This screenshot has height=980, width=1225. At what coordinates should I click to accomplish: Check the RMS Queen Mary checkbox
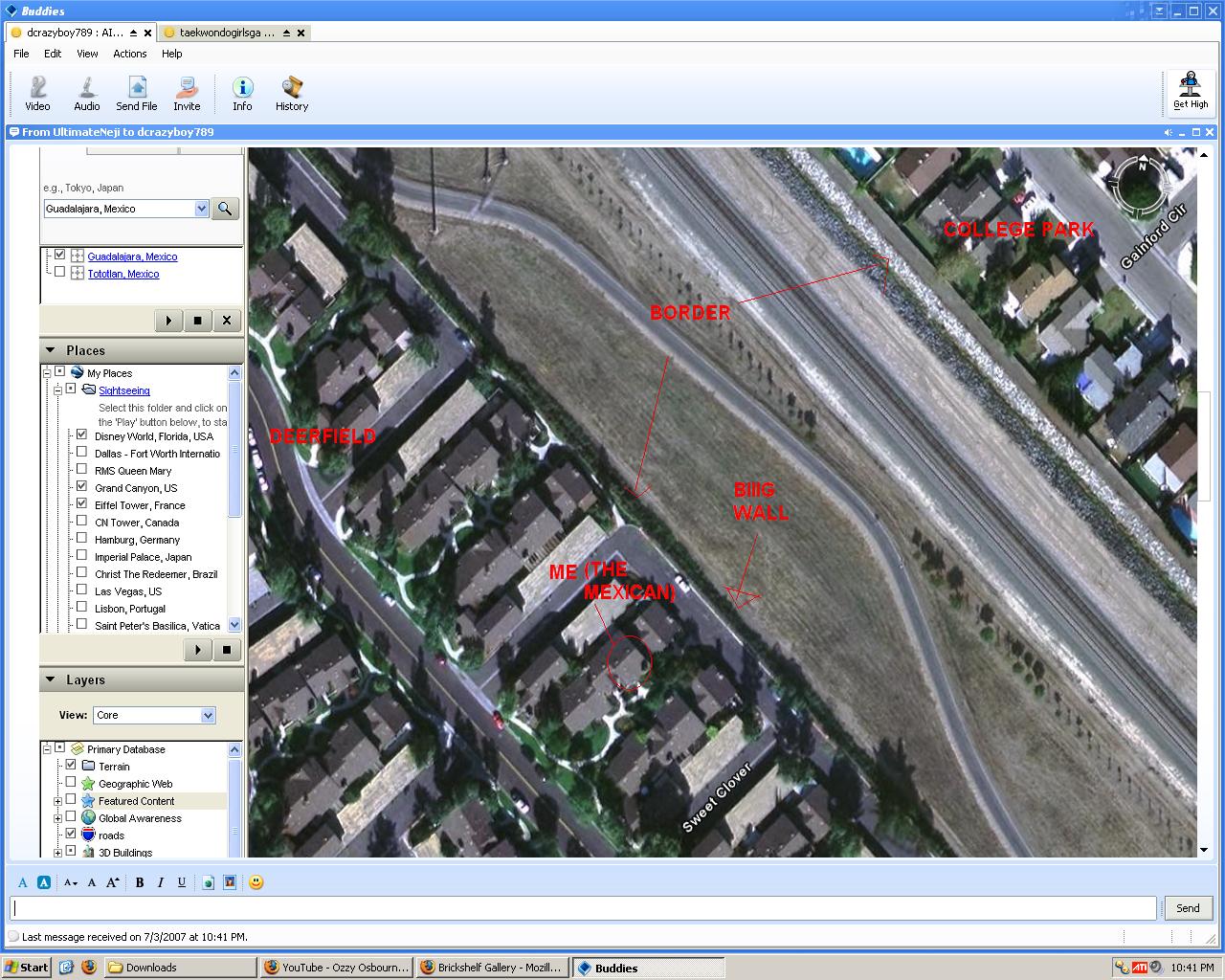pyautogui.click(x=81, y=470)
